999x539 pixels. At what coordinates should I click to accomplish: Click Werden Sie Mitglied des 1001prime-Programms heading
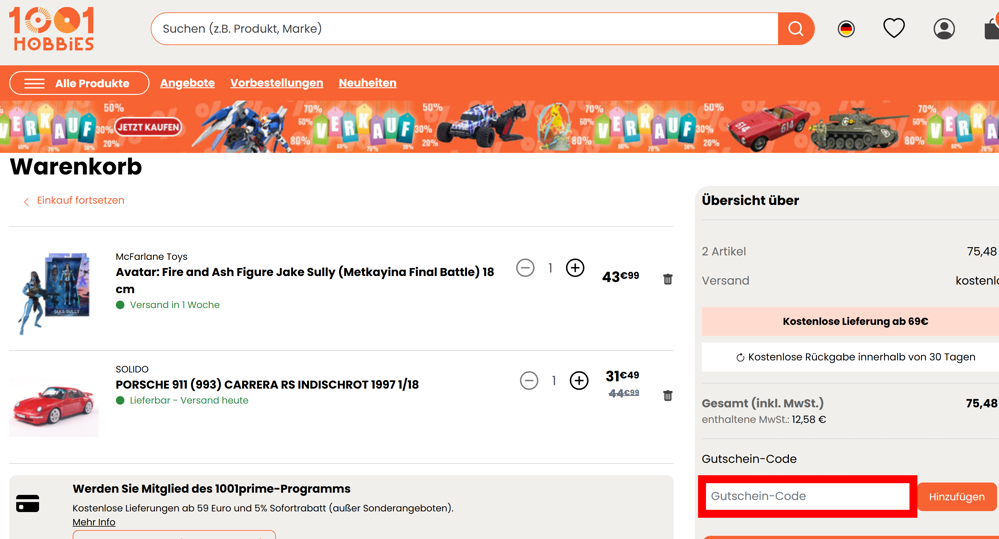coord(212,489)
